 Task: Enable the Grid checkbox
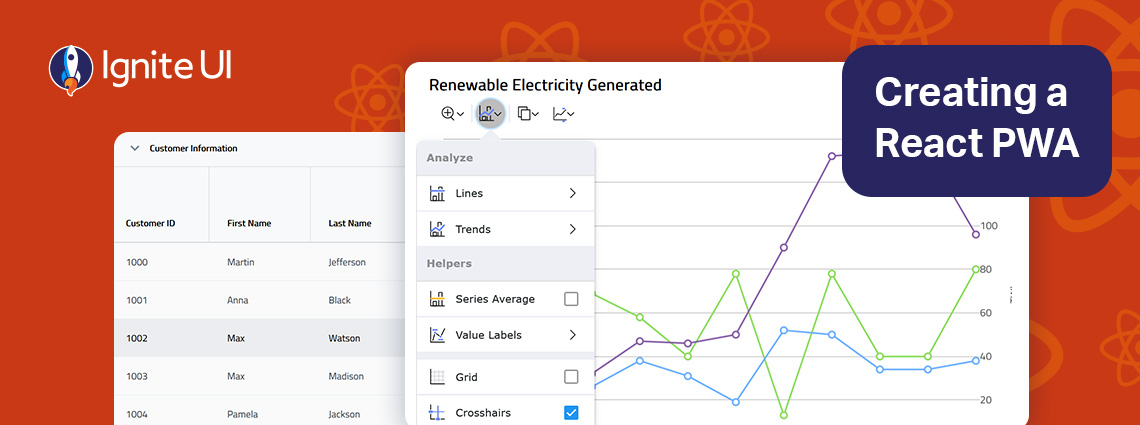[x=571, y=377]
